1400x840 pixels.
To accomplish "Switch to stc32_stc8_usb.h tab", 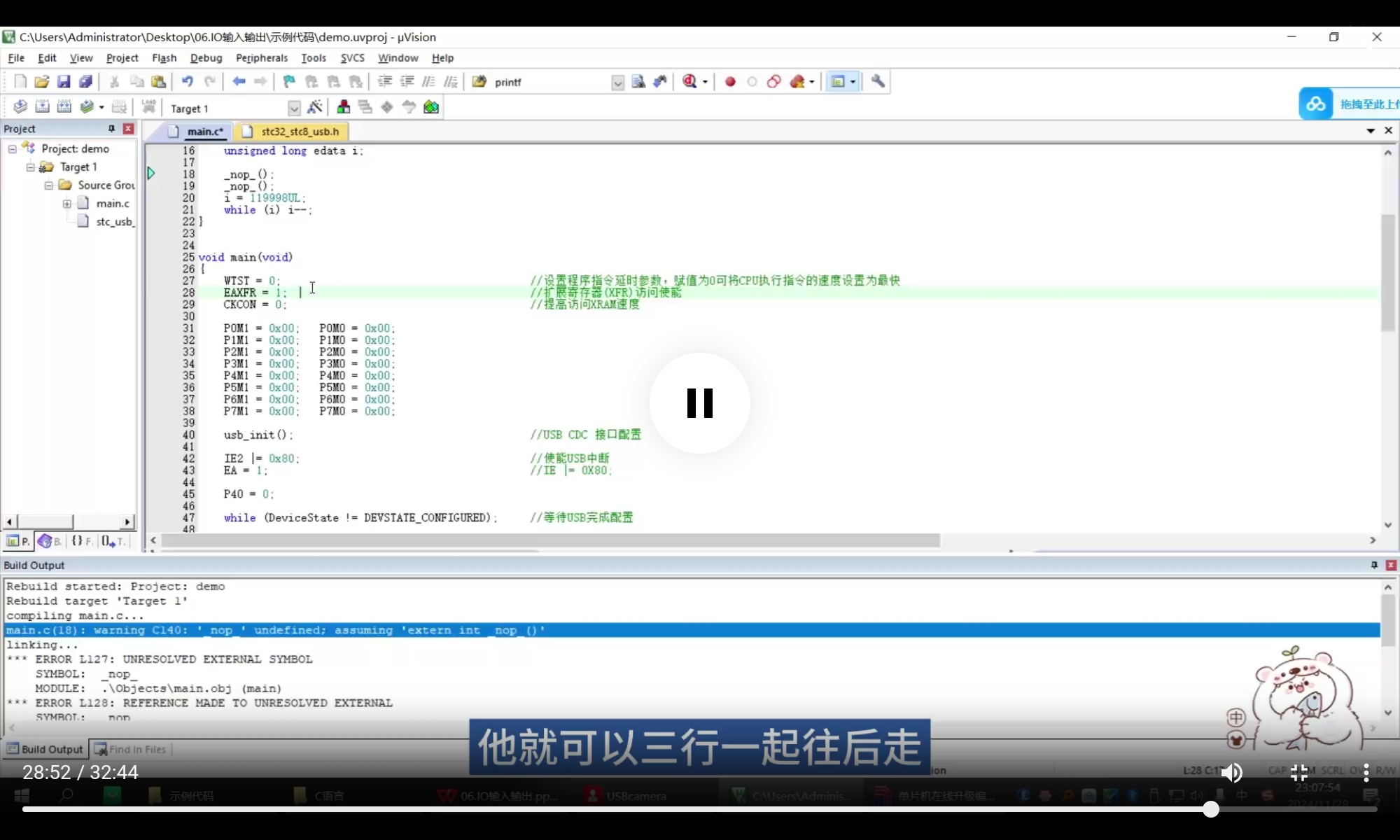I will pos(299,132).
